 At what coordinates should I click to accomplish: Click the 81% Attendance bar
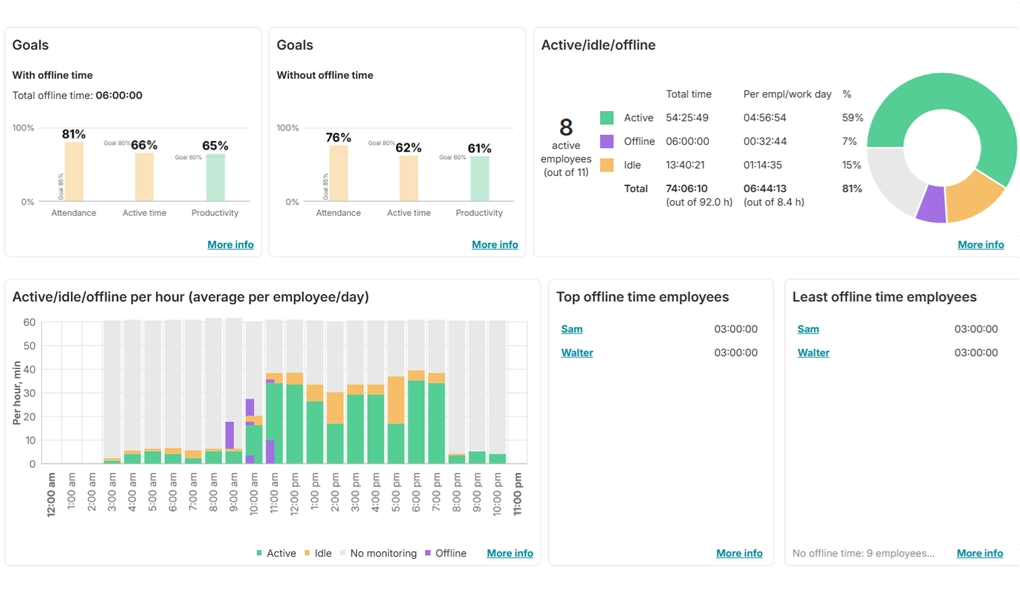click(74, 172)
